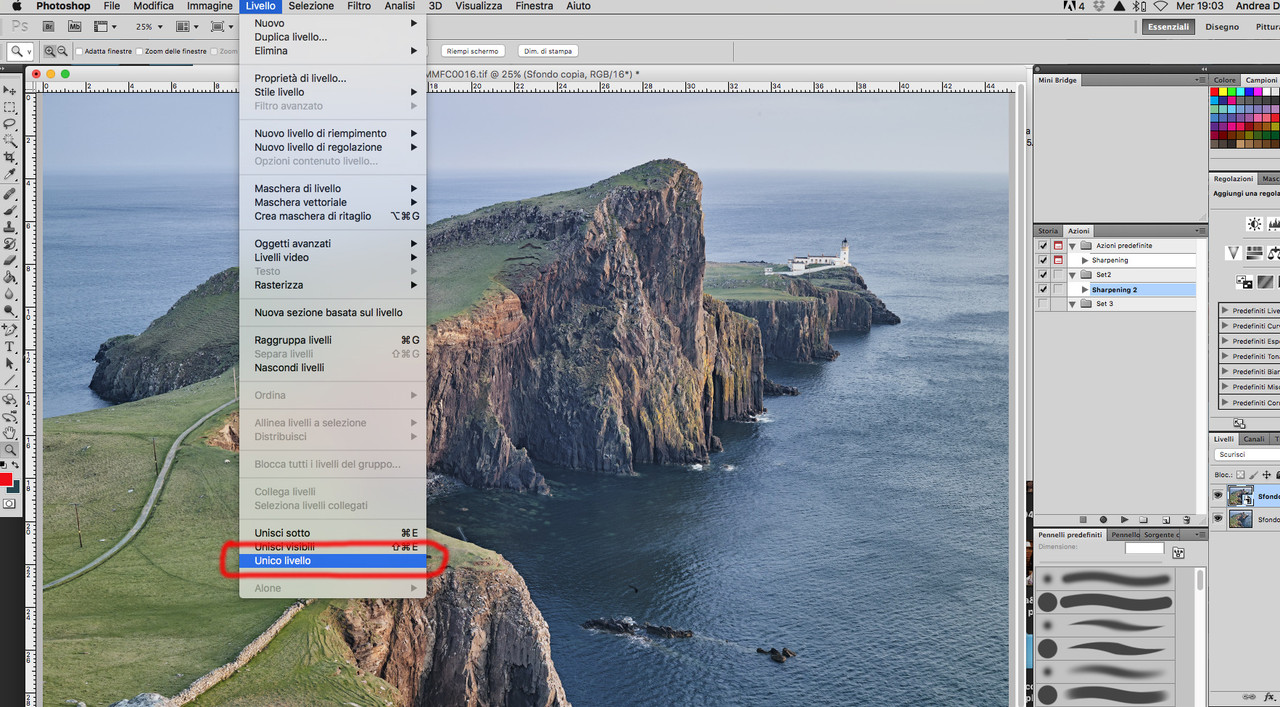Open the Scurisci blending mode dropdown

point(1247,454)
